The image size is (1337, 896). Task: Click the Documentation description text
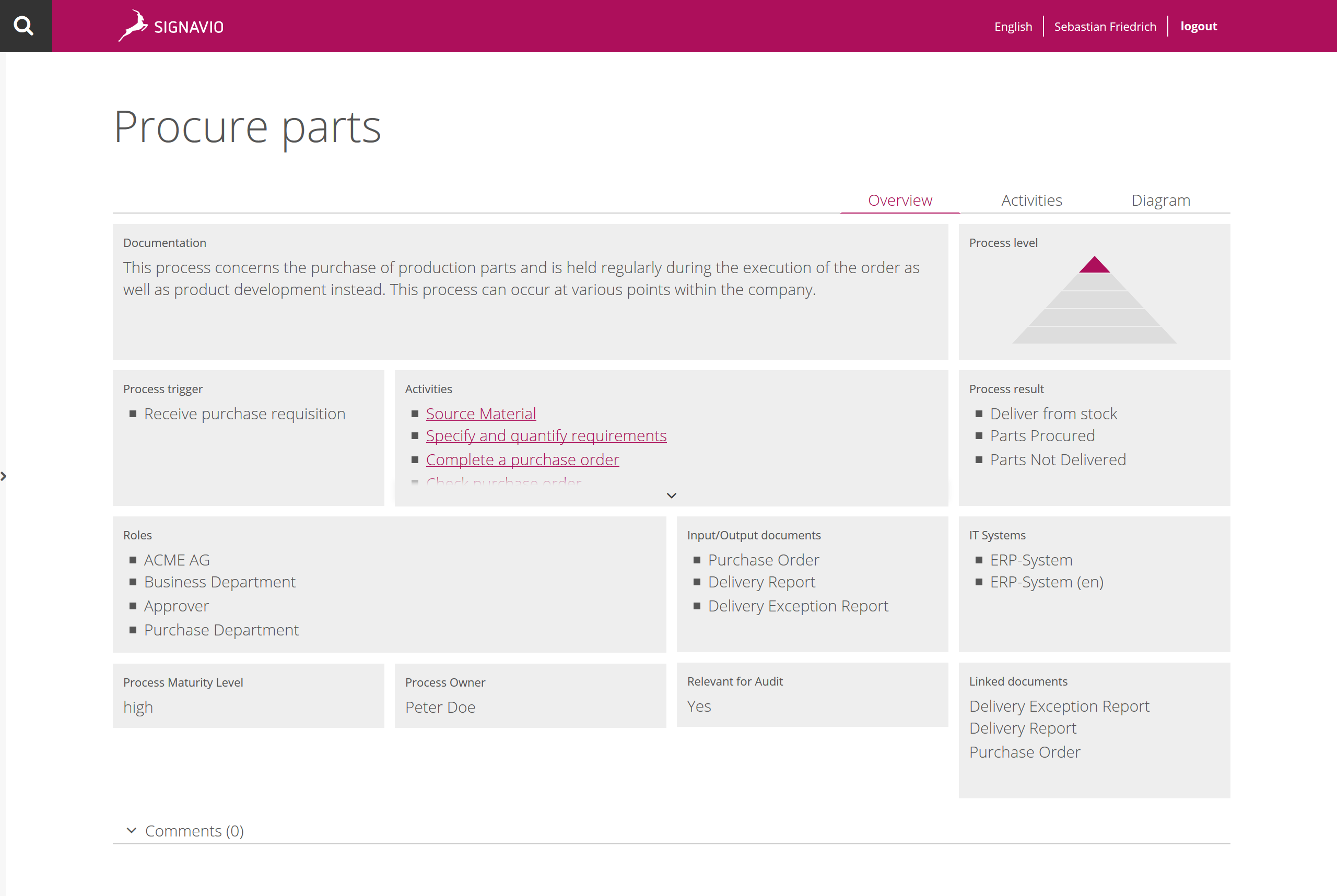(x=521, y=278)
